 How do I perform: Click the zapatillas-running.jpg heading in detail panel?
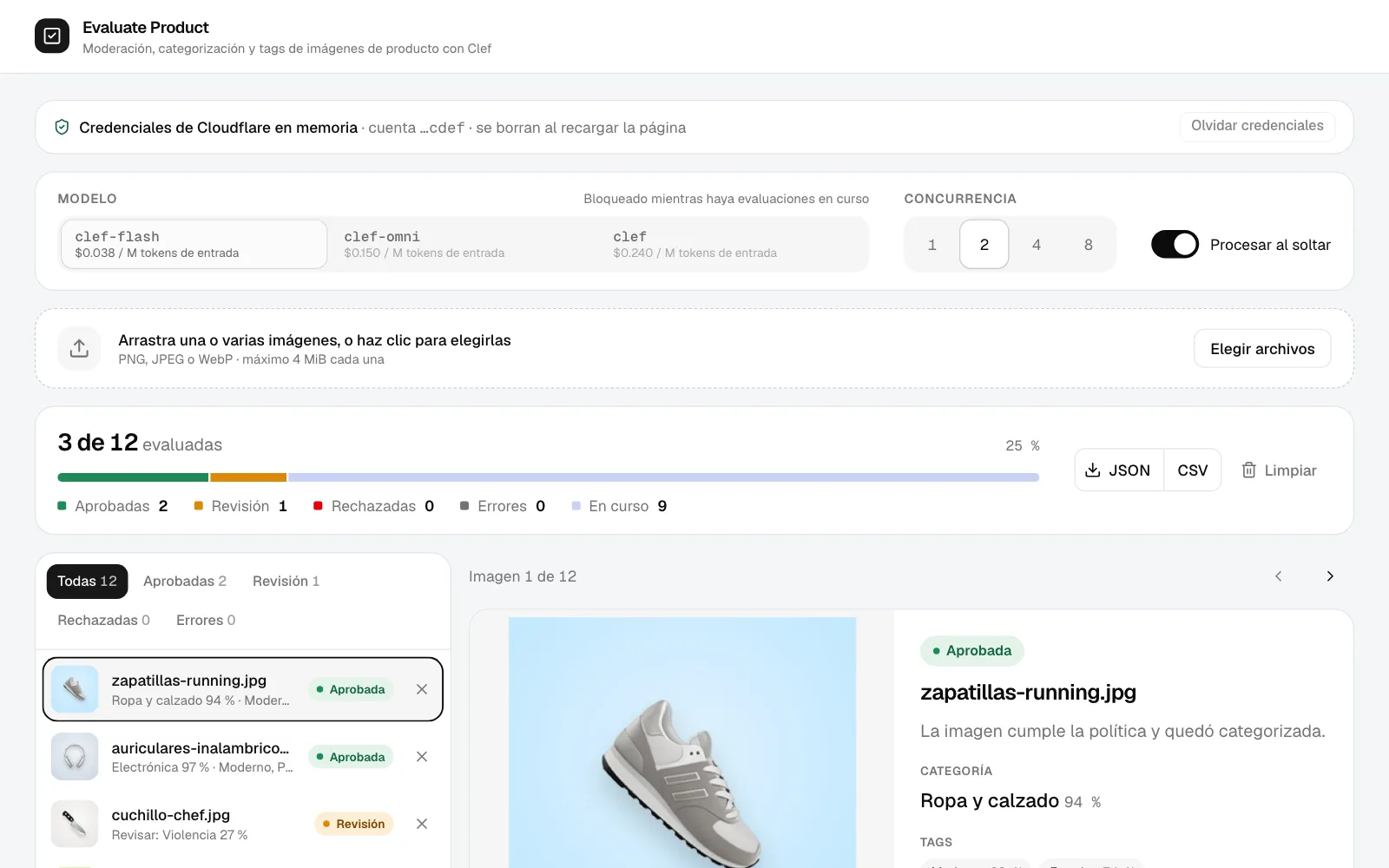[x=1028, y=693]
